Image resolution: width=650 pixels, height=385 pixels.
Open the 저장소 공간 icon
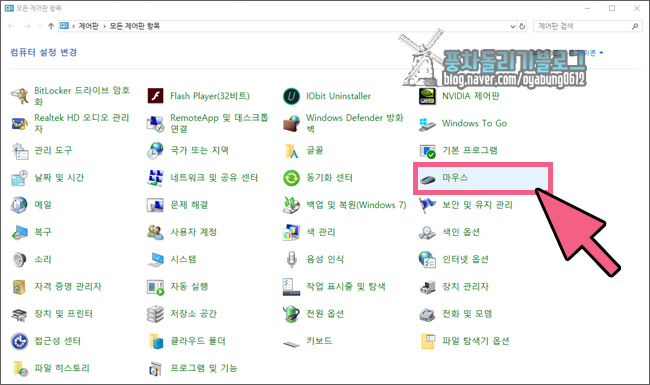click(x=155, y=314)
